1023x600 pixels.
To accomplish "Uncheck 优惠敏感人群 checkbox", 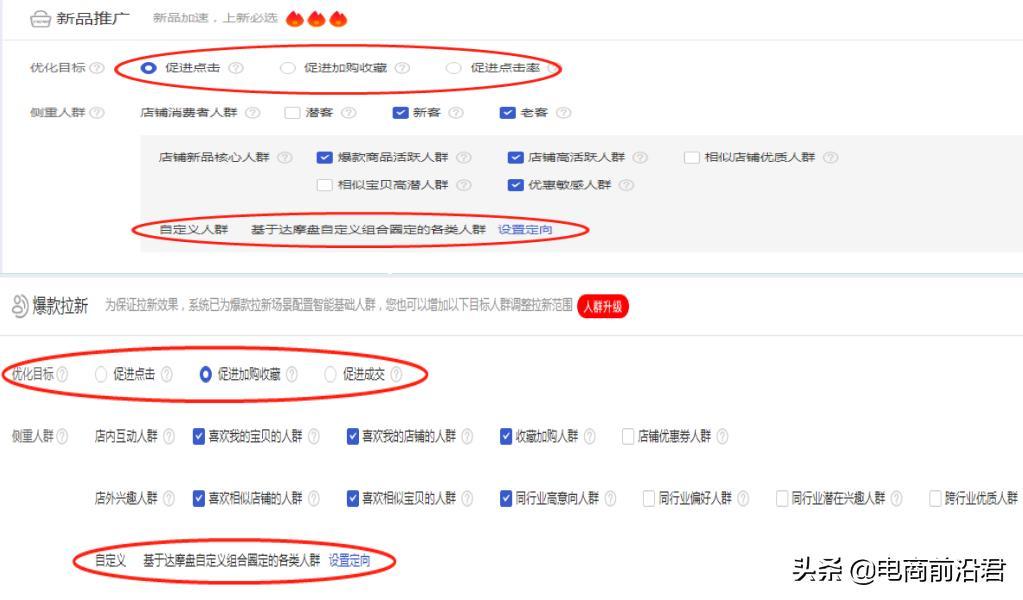I will (x=516, y=185).
